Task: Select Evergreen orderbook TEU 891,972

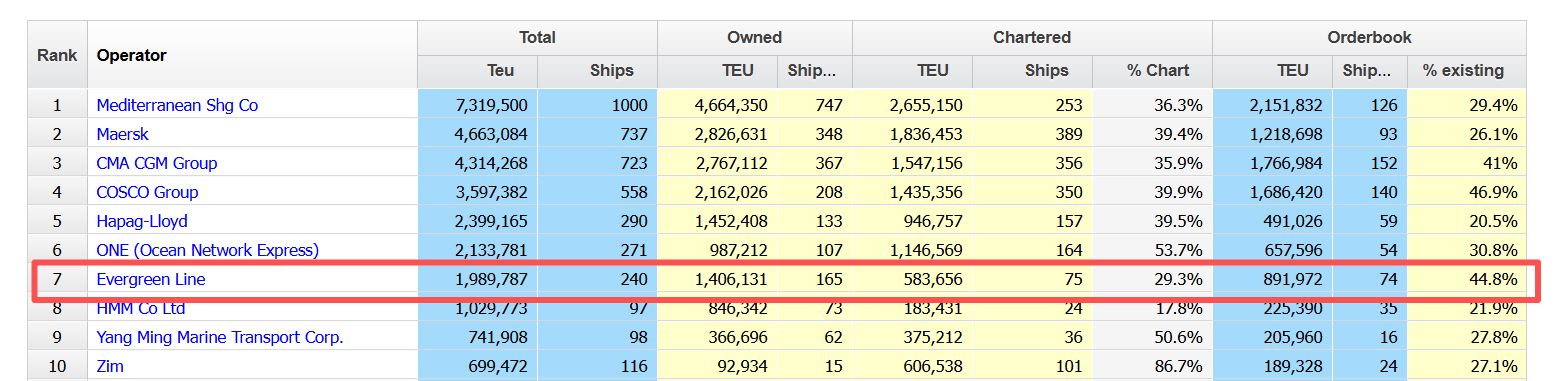Action: pos(1272,279)
